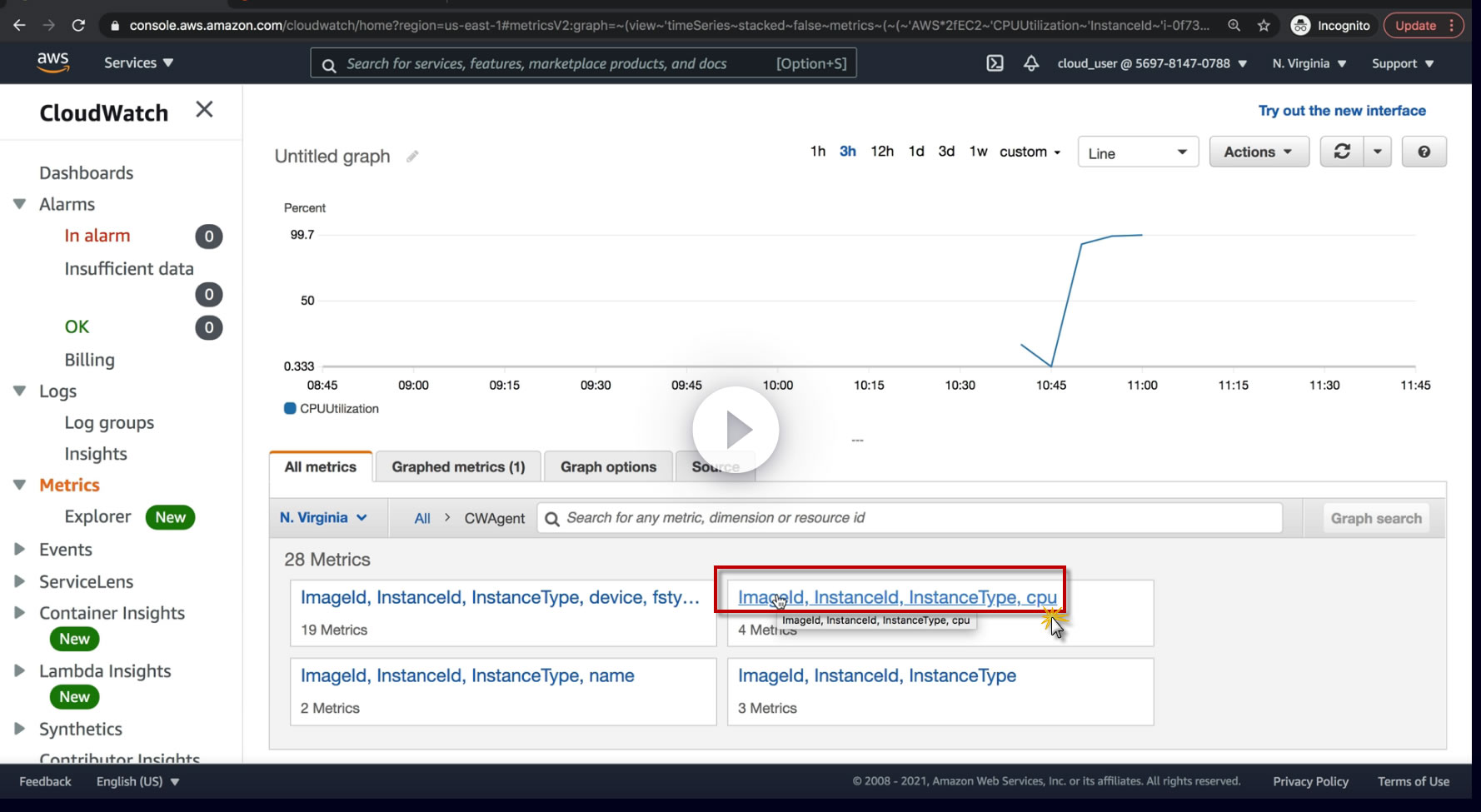The image size is (1481, 812).
Task: Play the video overlay button
Action: (736, 430)
